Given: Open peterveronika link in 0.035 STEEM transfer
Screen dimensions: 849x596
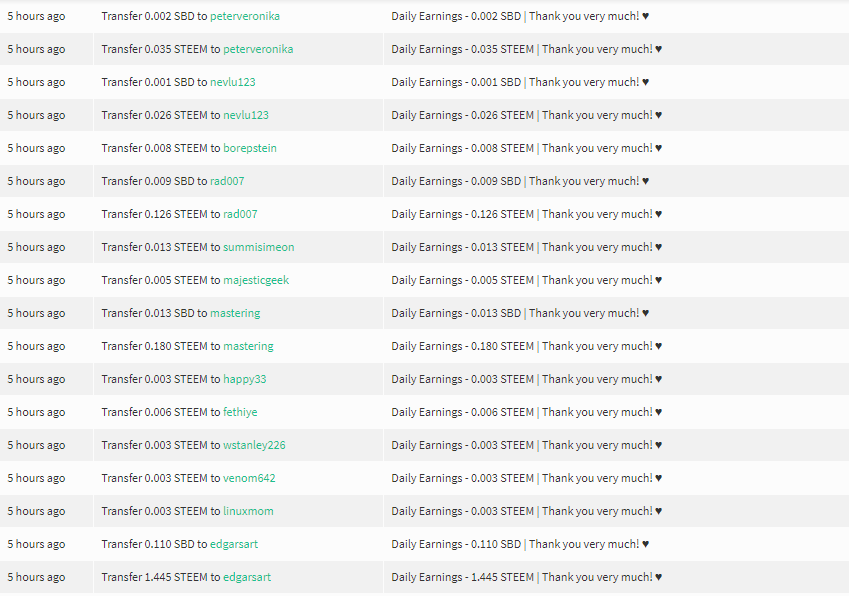Looking at the screenshot, I should coord(258,49).
